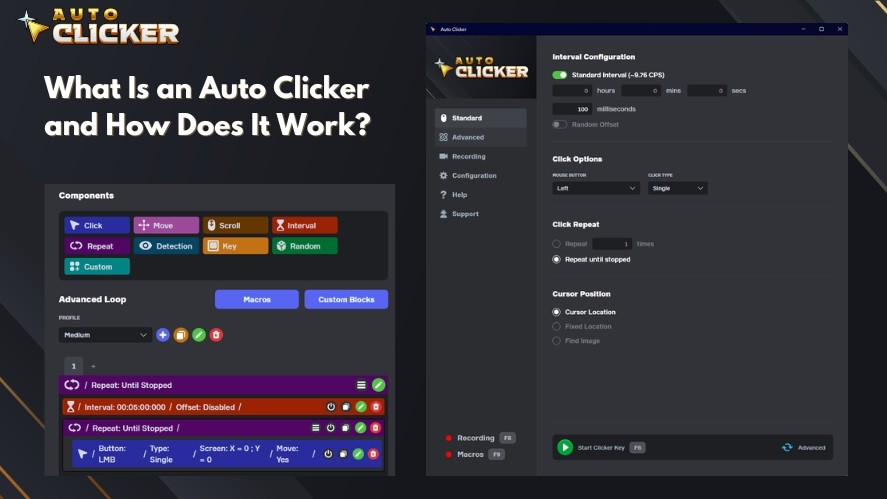
Task: Open the Profile dropdown set to Medium
Action: tap(105, 335)
